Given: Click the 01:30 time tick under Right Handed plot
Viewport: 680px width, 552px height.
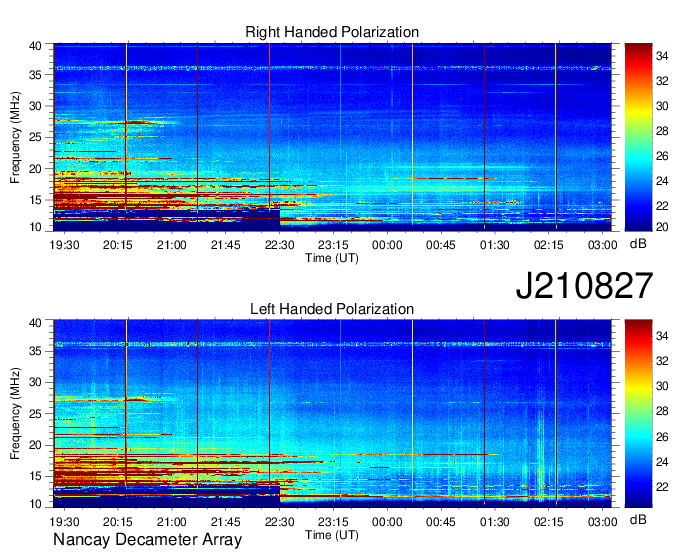Looking at the screenshot, I should 494,245.
